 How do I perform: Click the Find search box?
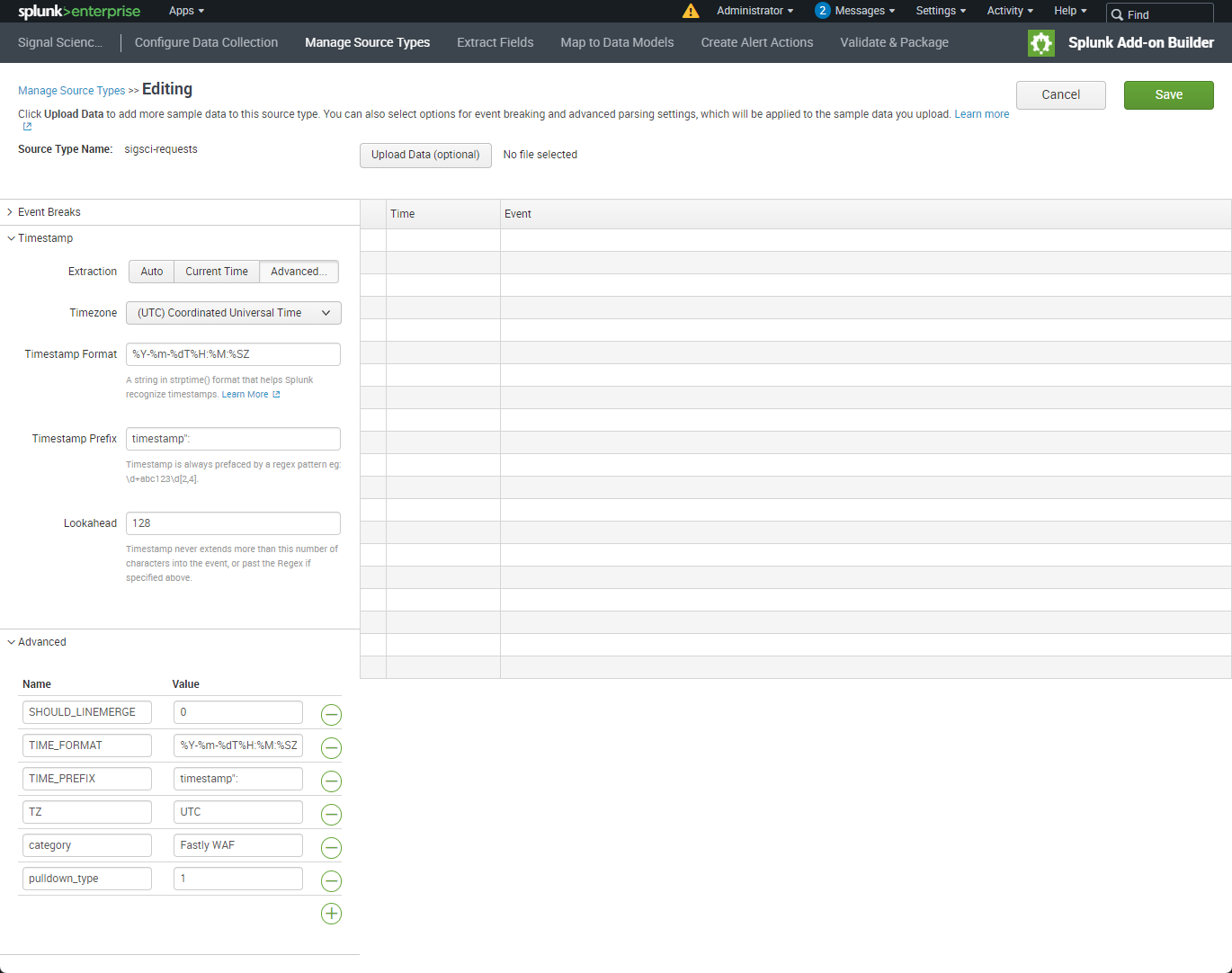pyautogui.click(x=1160, y=14)
